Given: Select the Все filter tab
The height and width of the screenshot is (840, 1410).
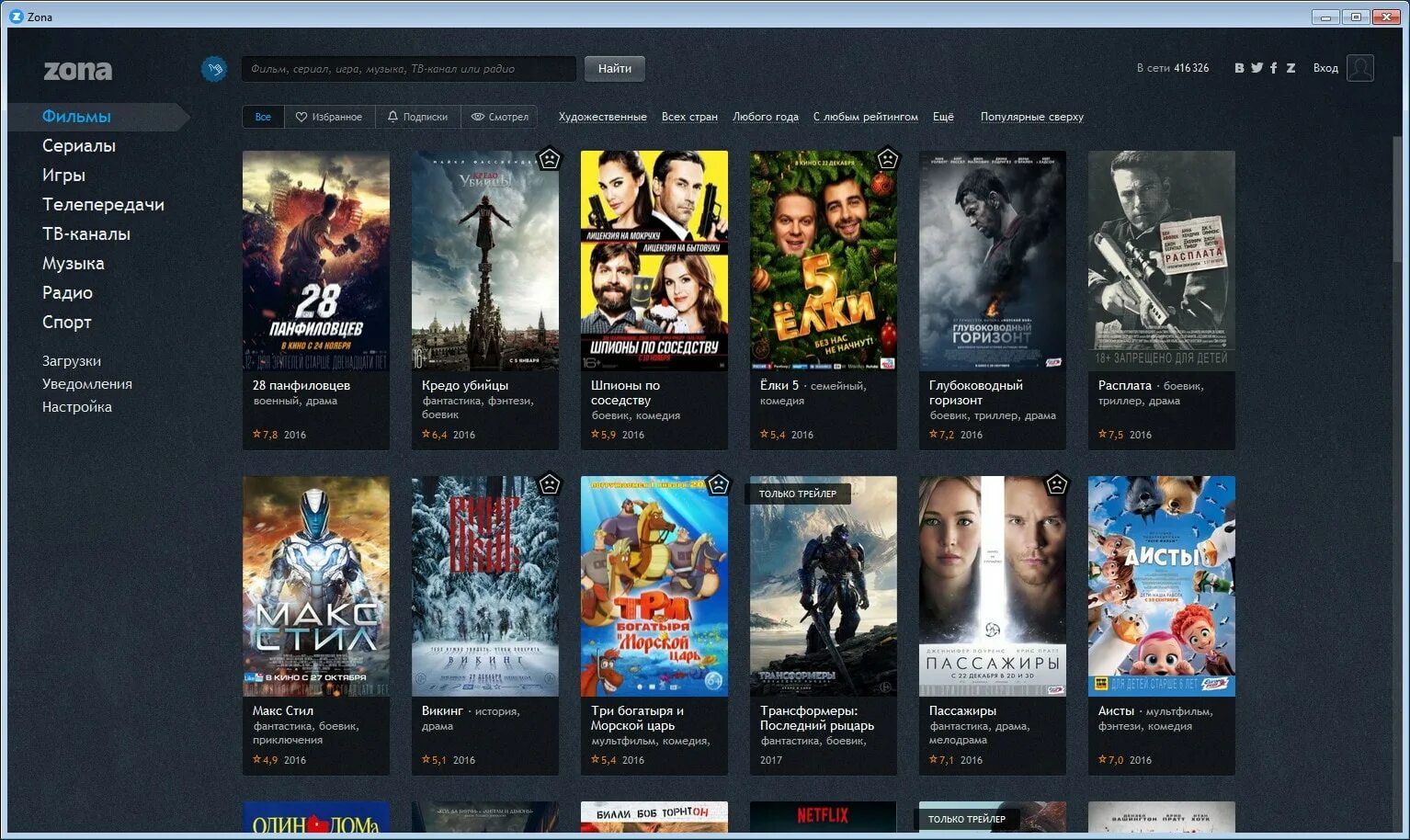Looking at the screenshot, I should tap(263, 117).
